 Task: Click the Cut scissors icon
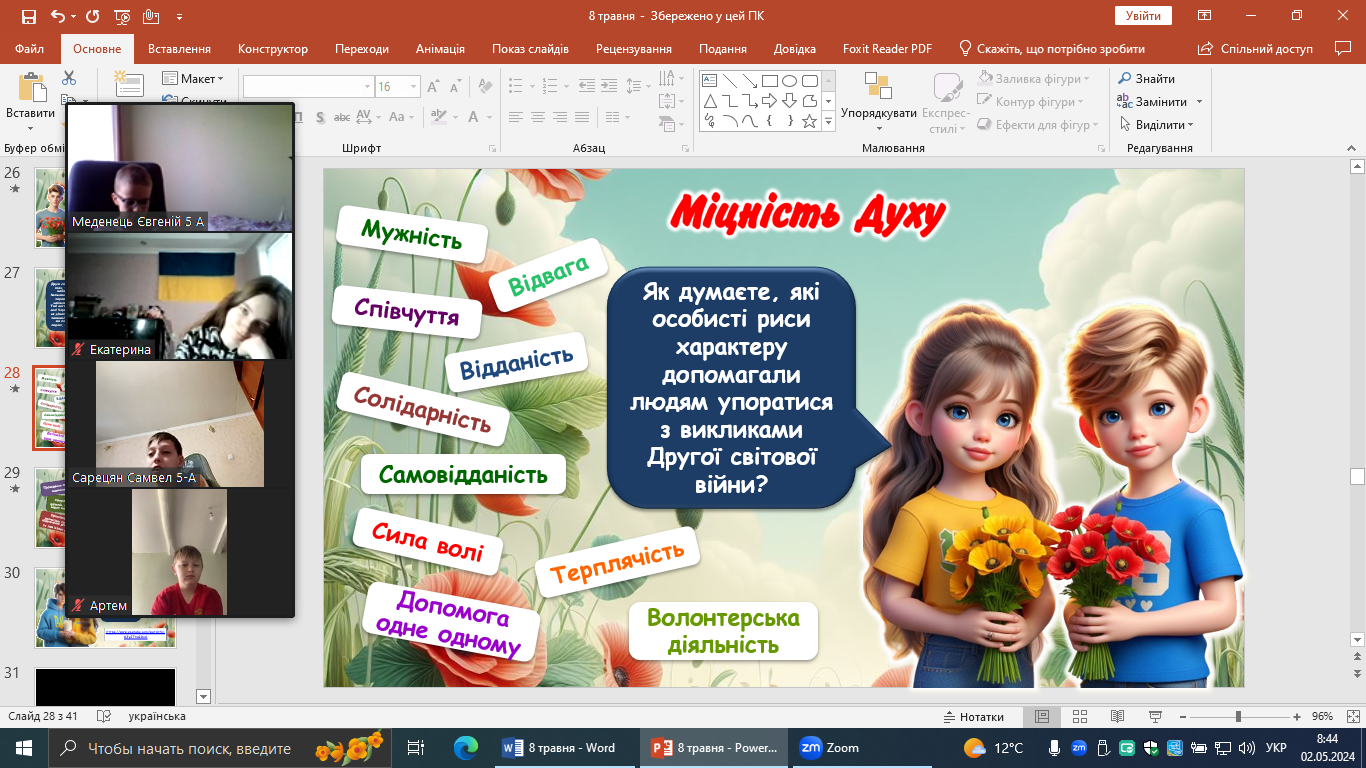(69, 78)
